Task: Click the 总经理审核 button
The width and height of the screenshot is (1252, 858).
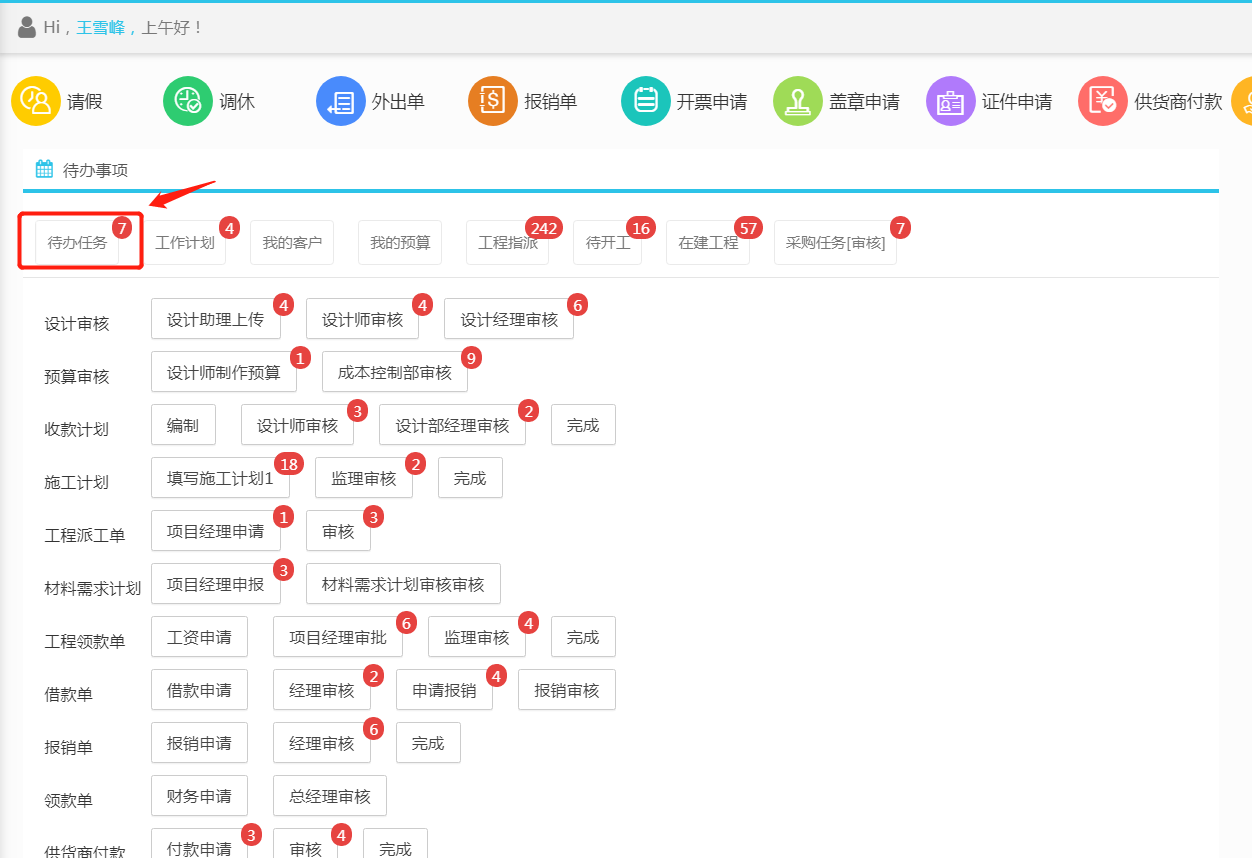Action: pyautogui.click(x=330, y=795)
